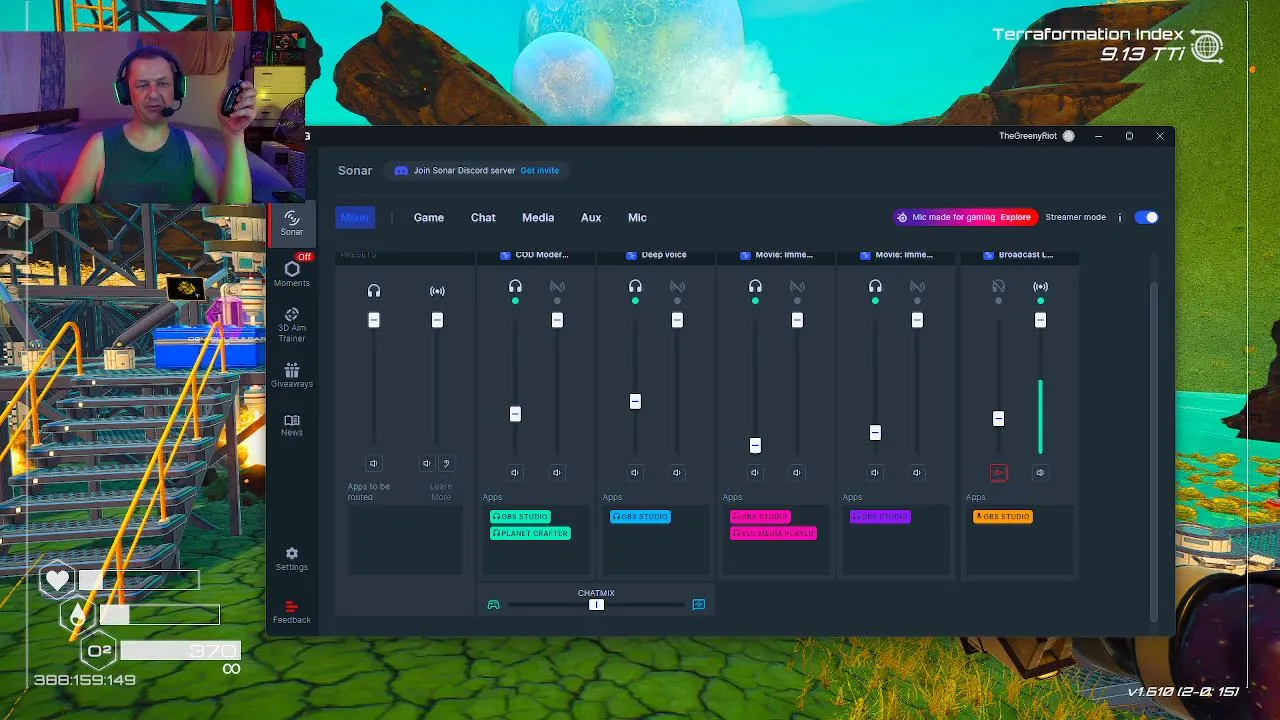The width and height of the screenshot is (1280, 720).
Task: Switch to the Aux tab
Action: 591,217
